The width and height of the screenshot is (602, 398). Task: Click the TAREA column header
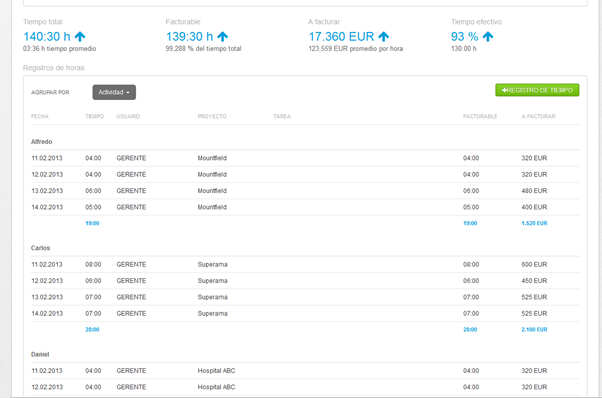[x=282, y=116]
